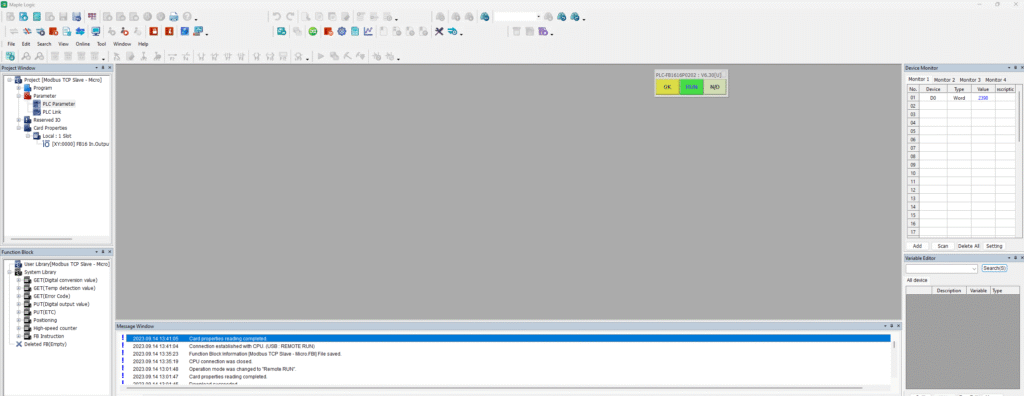This screenshot has height=396, width=1024.
Task: Switch to the Monitor 2 tab
Action: 944,80
